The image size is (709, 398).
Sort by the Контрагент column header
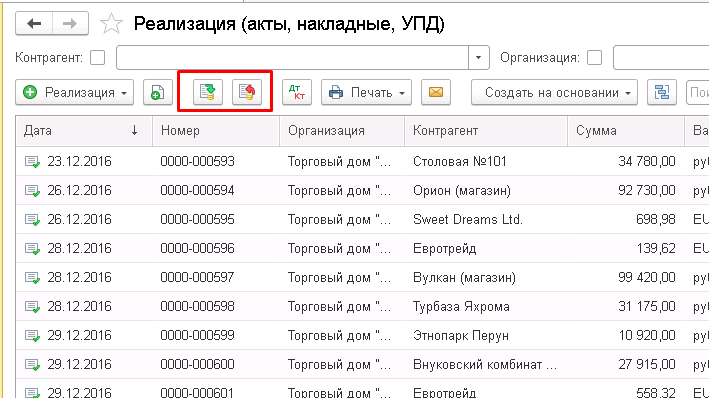point(486,131)
